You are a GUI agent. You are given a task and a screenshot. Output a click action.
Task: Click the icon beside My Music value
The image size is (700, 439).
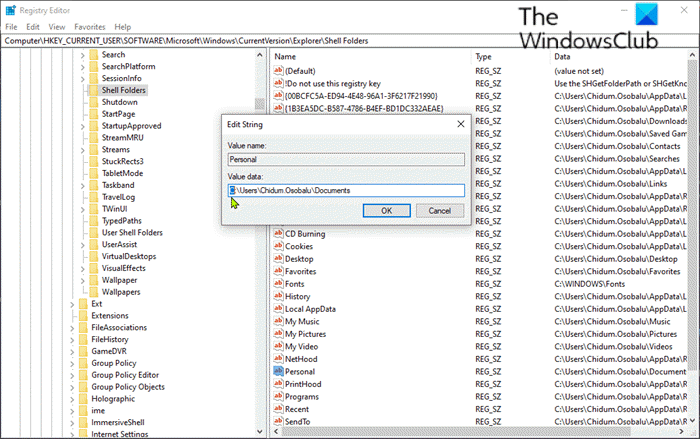[278, 321]
